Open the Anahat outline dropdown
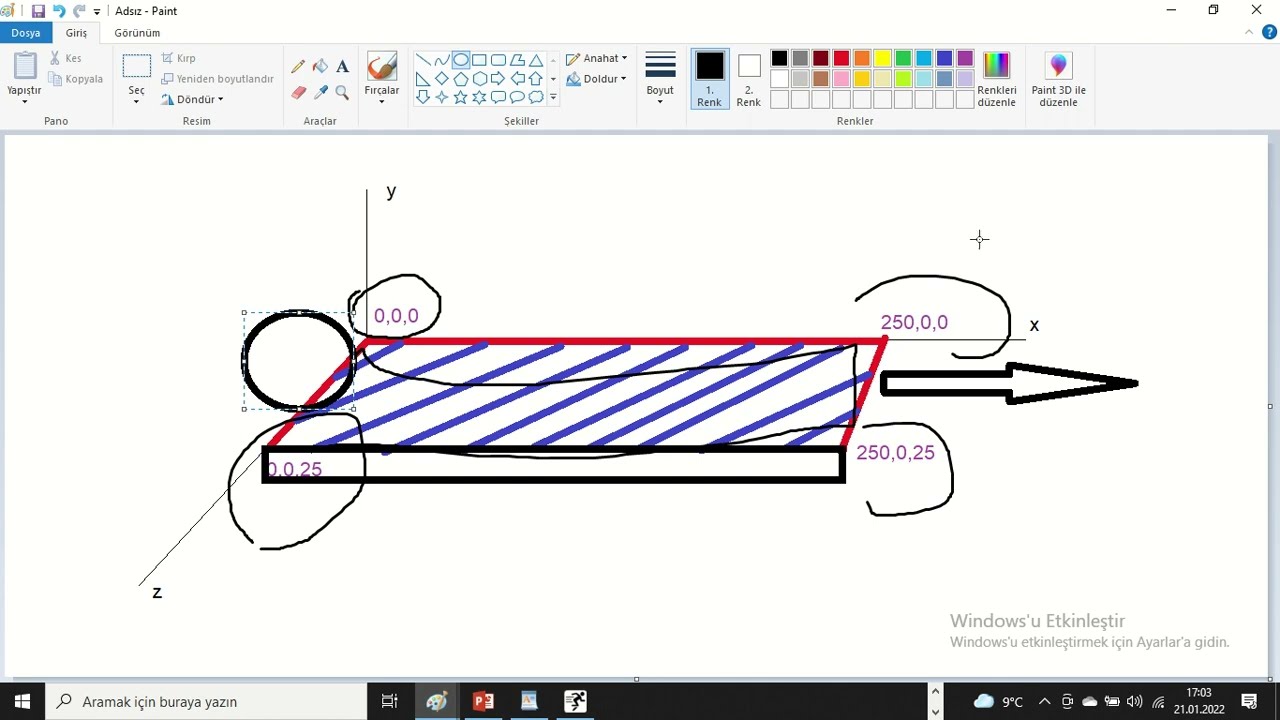Screen dimensions: 1280x720 [x=596, y=59]
